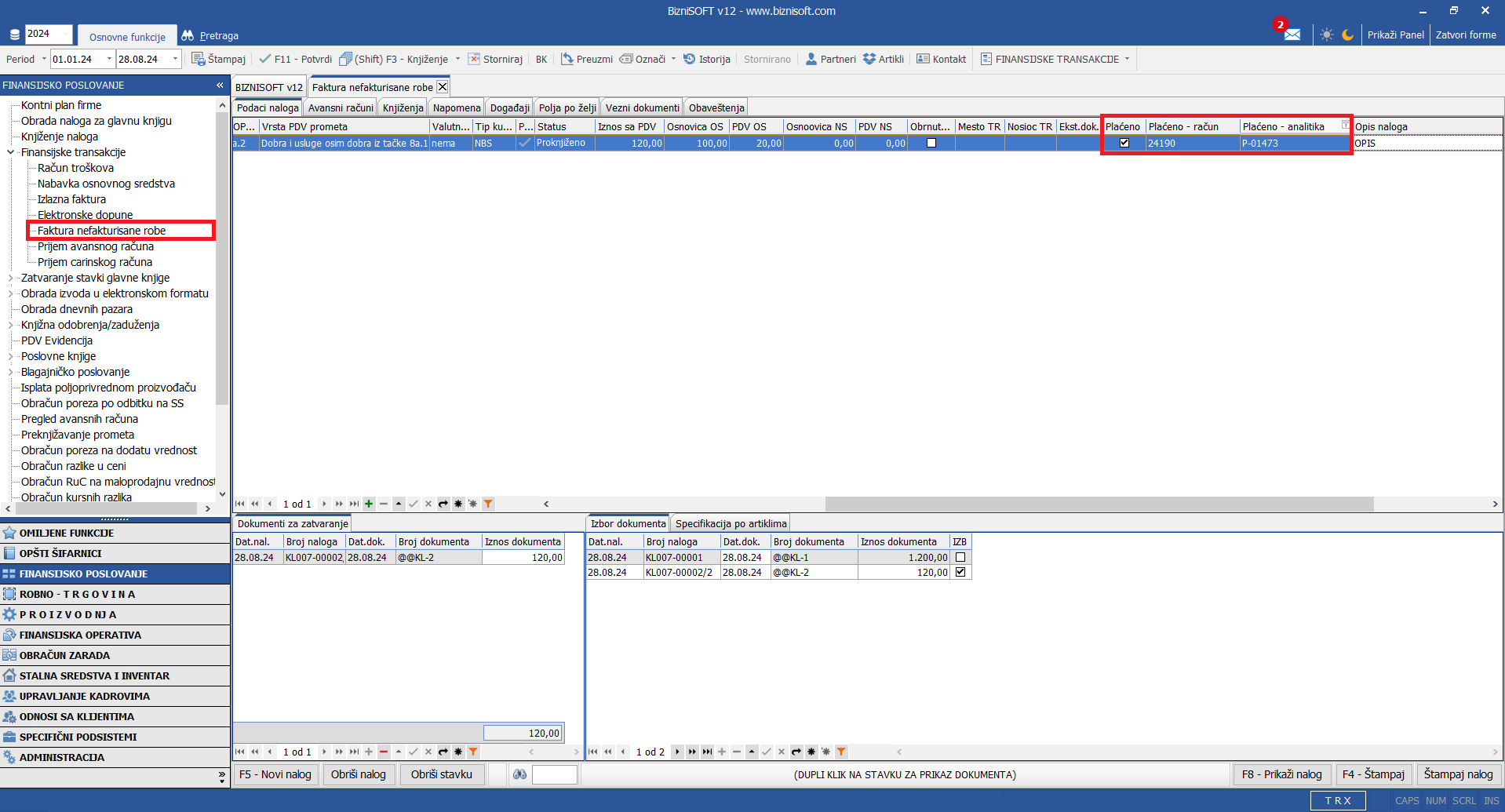Click the binoculars search icon in bottom bar

519,774
